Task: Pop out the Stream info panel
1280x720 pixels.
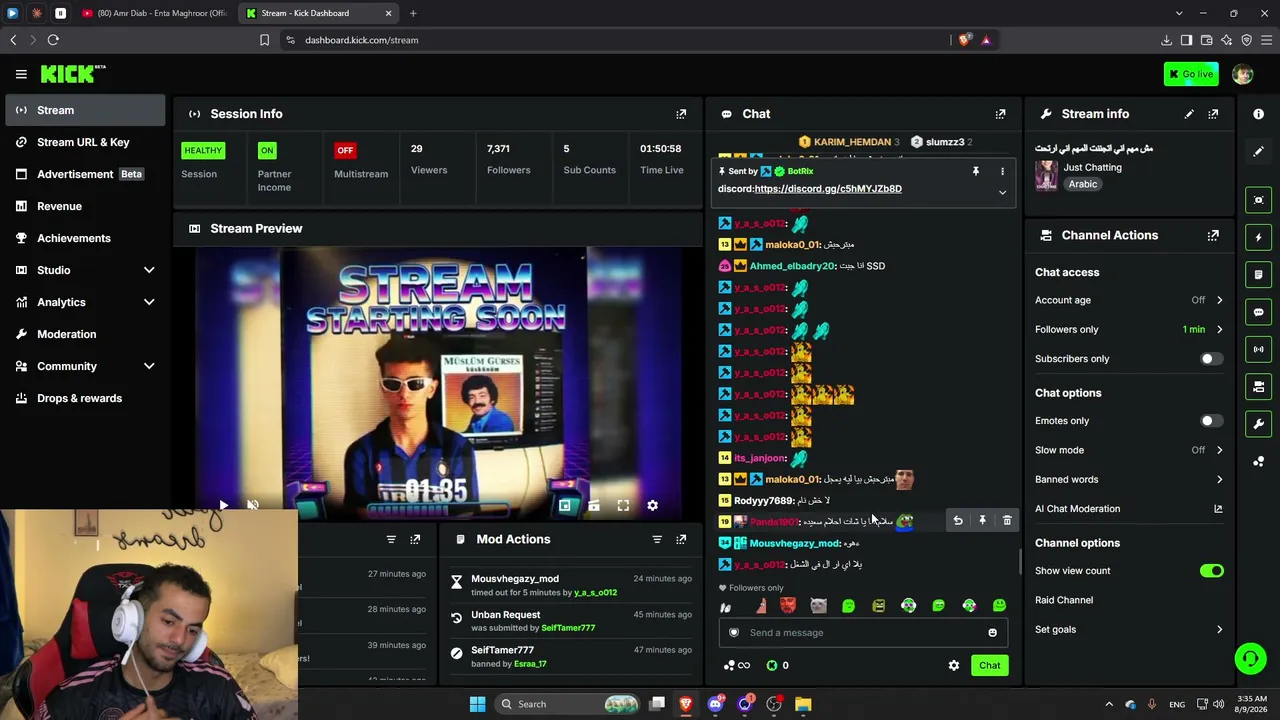Action: [x=1213, y=114]
